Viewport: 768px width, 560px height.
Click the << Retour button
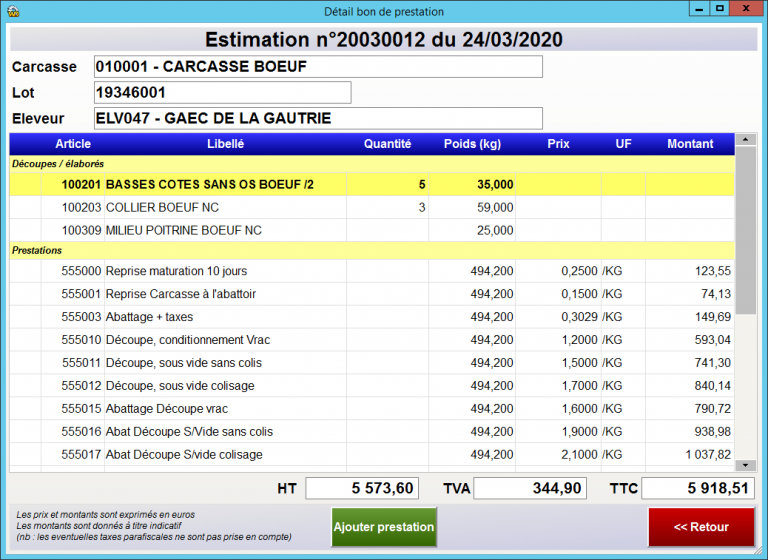point(701,527)
